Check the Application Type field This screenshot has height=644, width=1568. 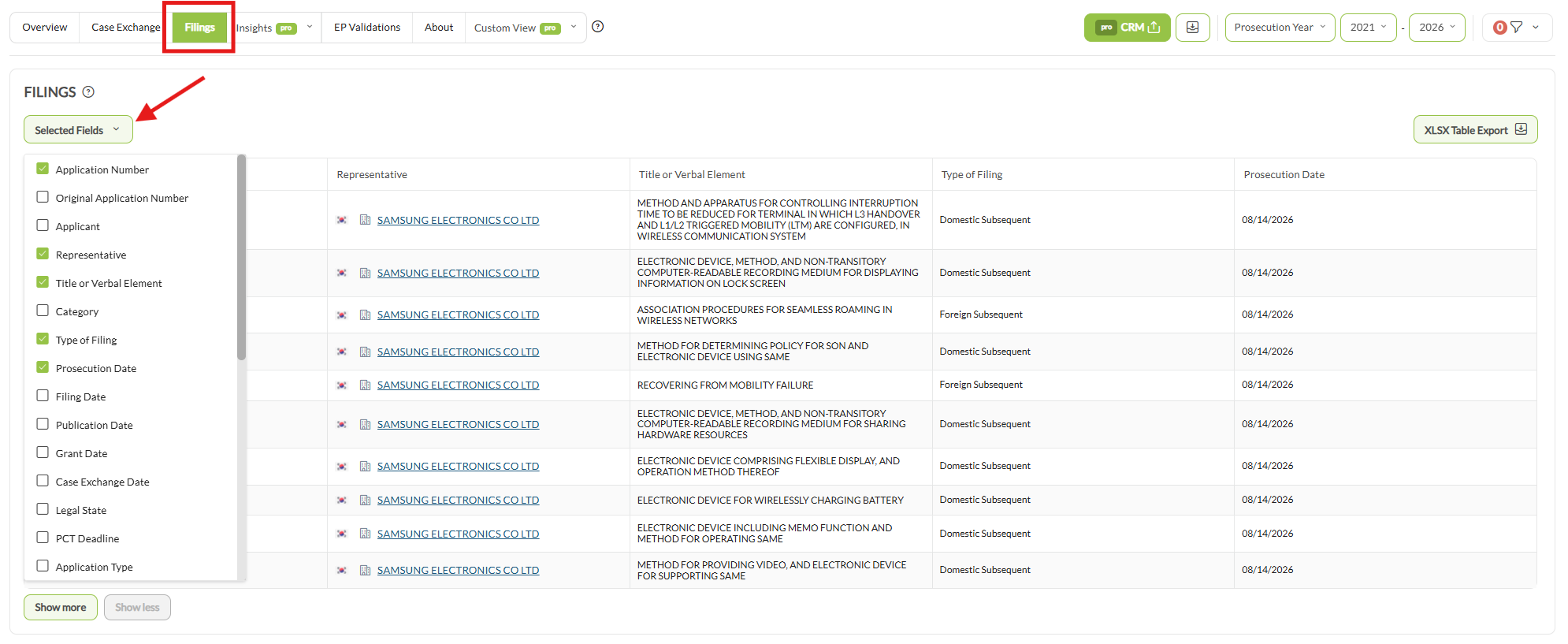point(43,566)
